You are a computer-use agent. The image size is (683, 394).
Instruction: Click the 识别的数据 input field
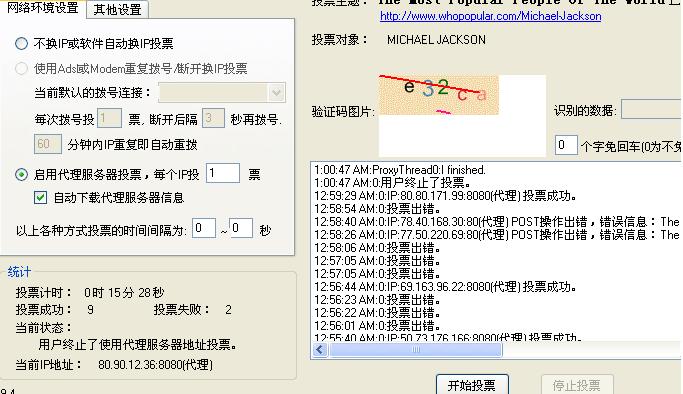pyautogui.click(x=652, y=109)
